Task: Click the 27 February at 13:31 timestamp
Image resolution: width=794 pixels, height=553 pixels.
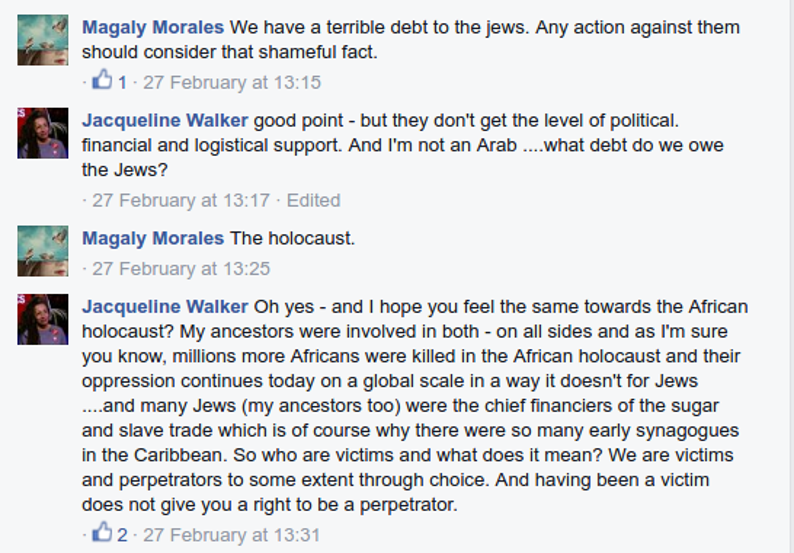Action: point(232,535)
